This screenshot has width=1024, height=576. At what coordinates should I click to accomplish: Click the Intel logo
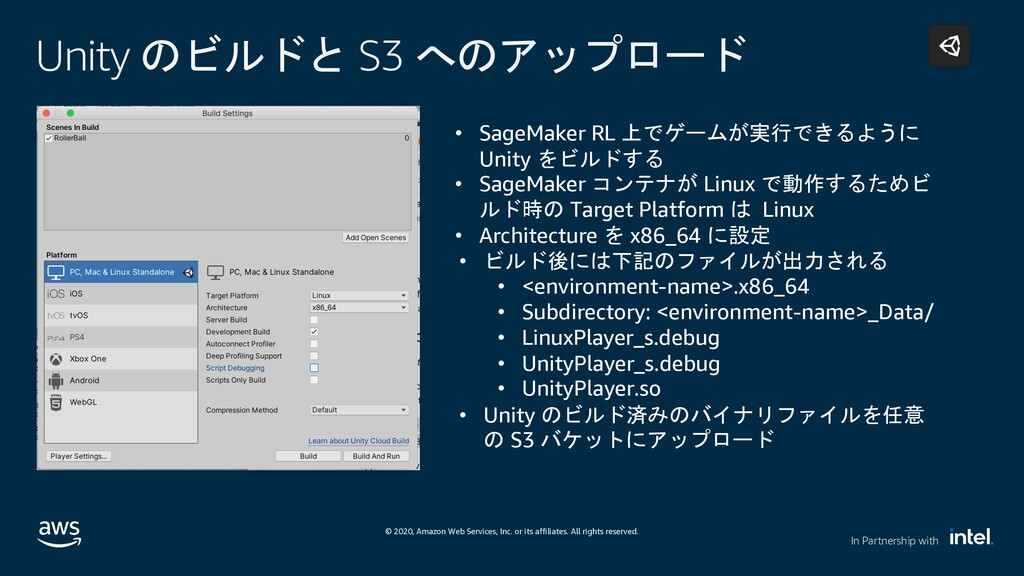971,537
